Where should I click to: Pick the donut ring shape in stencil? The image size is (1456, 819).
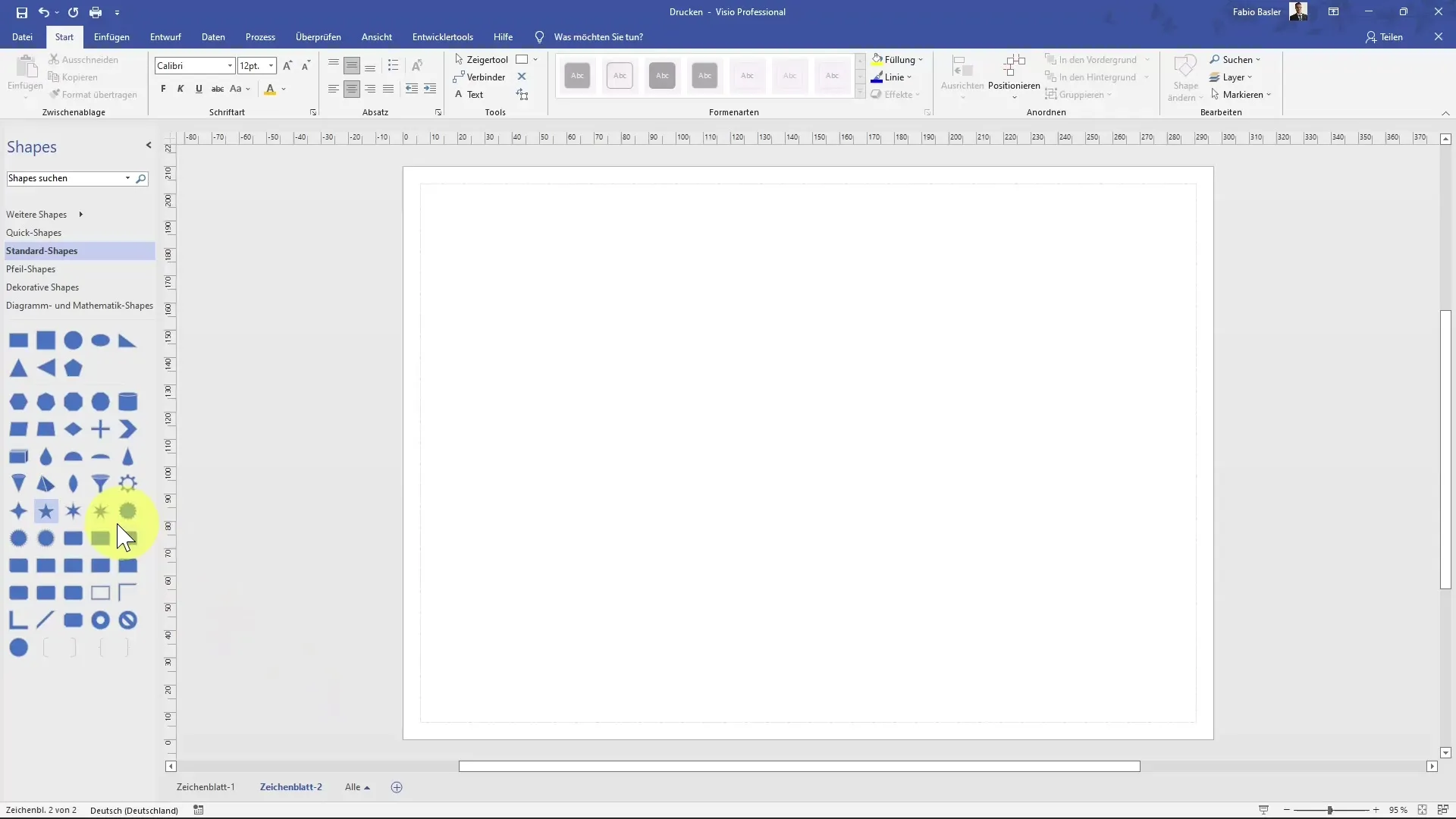[x=101, y=620]
